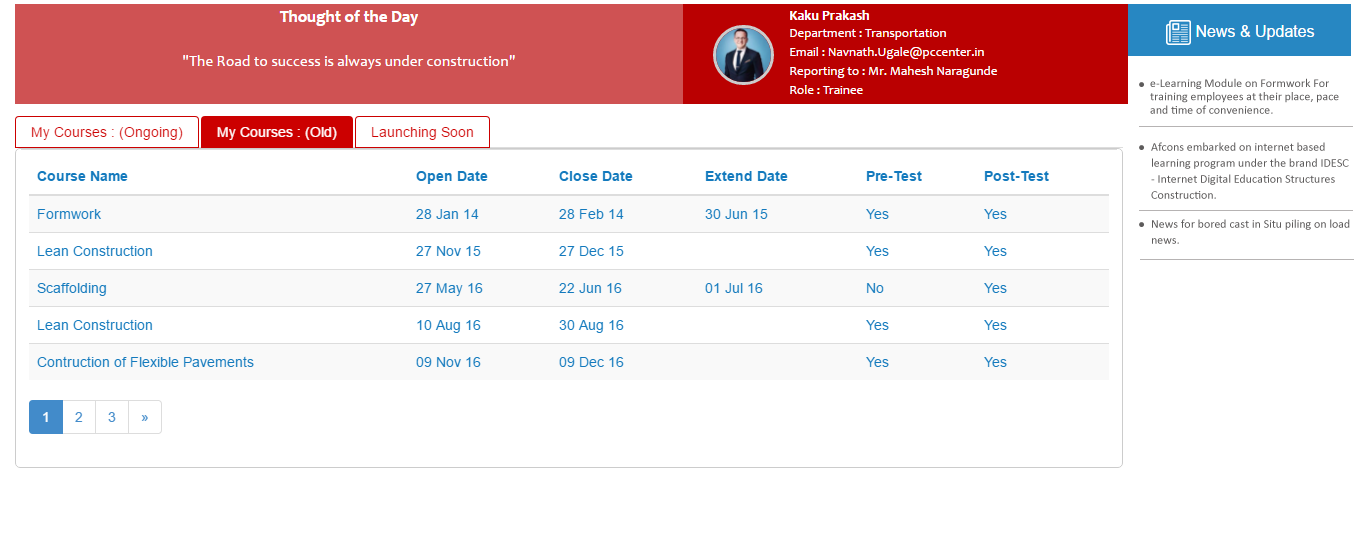Click the Open Date column header
Screen dimensions: 1366x556
click(x=452, y=176)
